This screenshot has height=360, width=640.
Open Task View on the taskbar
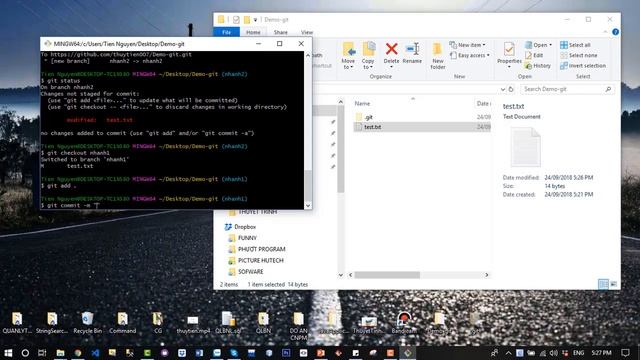pyautogui.click(x=42, y=353)
